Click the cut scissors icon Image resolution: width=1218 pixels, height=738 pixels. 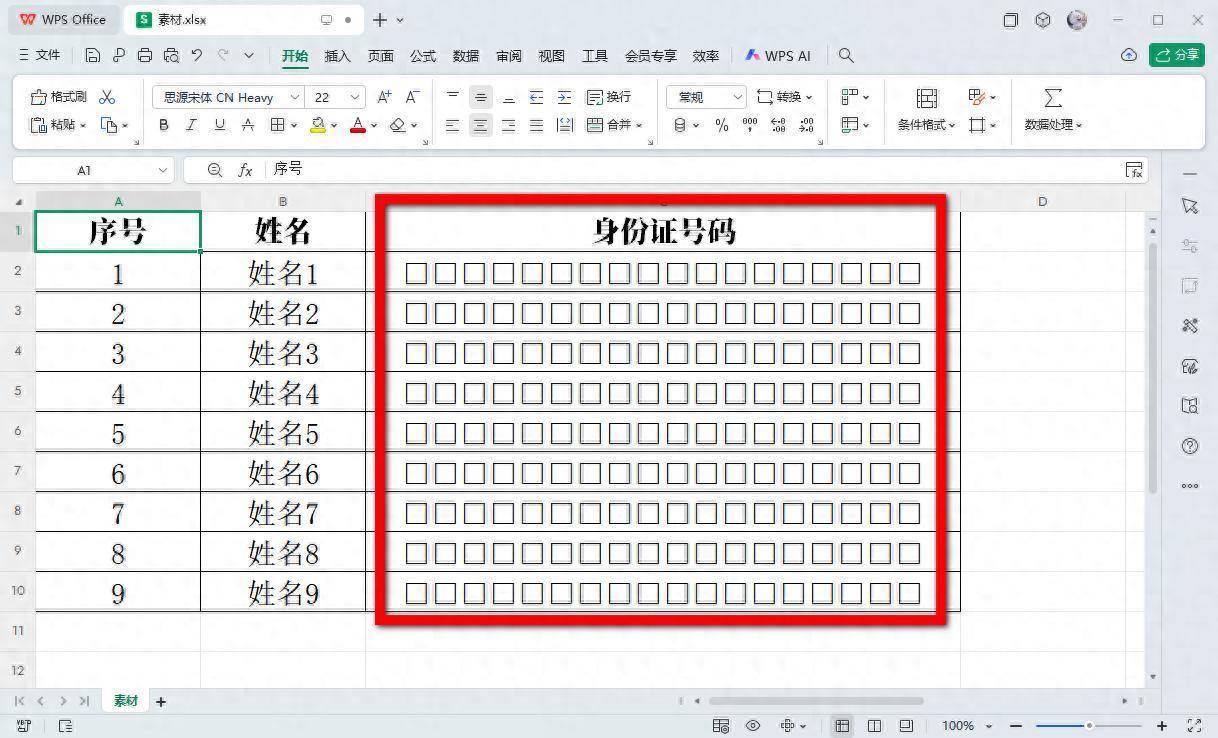107,97
